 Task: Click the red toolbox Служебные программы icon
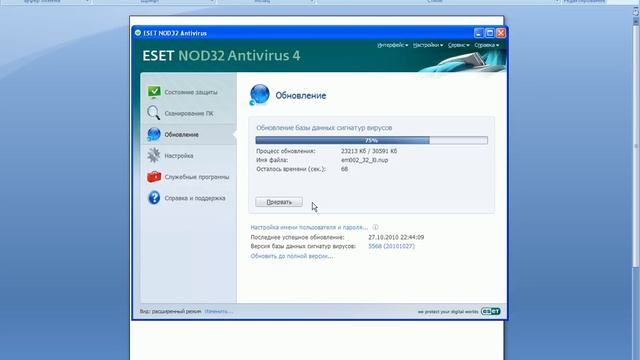[x=154, y=177]
